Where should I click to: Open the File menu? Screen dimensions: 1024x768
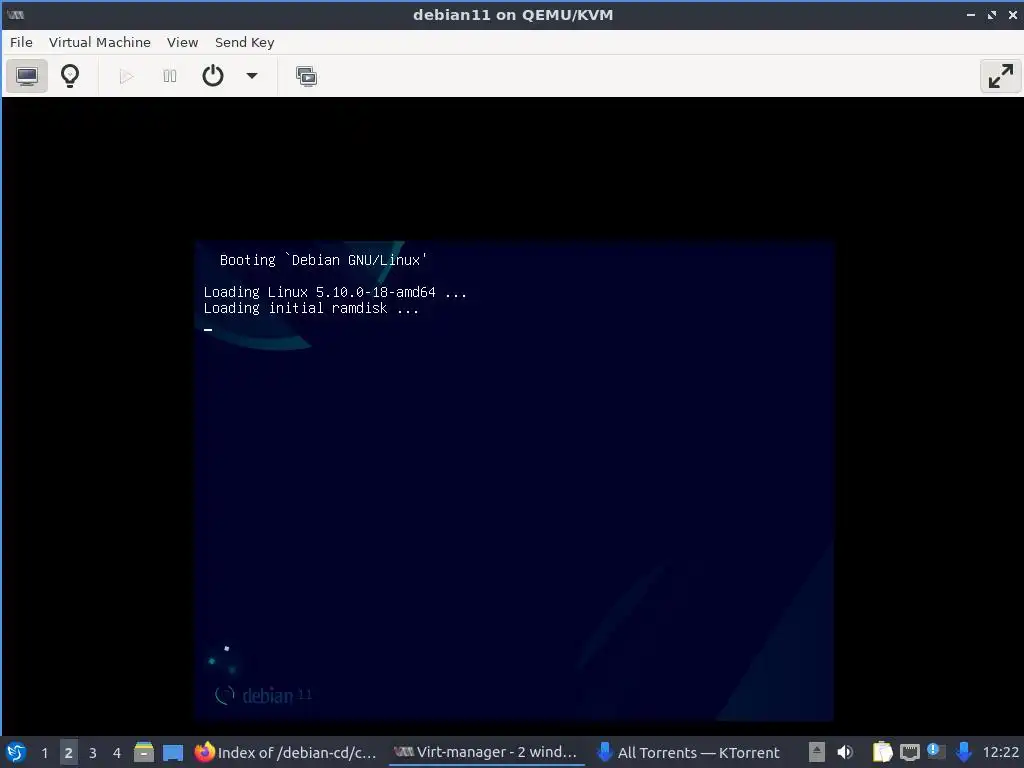[x=21, y=42]
